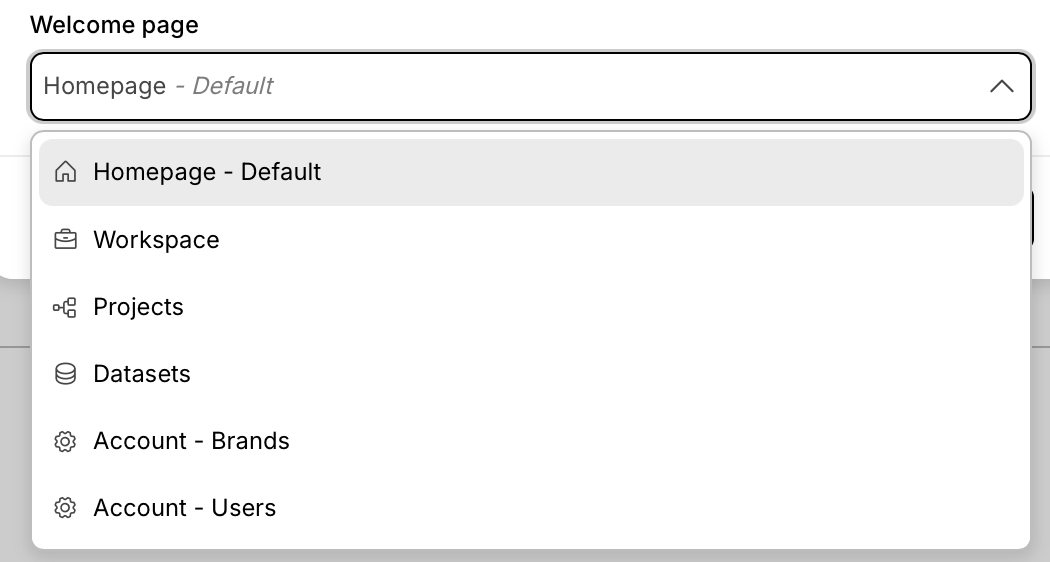
Task: Click the italic Default text in the field
Action: coord(232,86)
